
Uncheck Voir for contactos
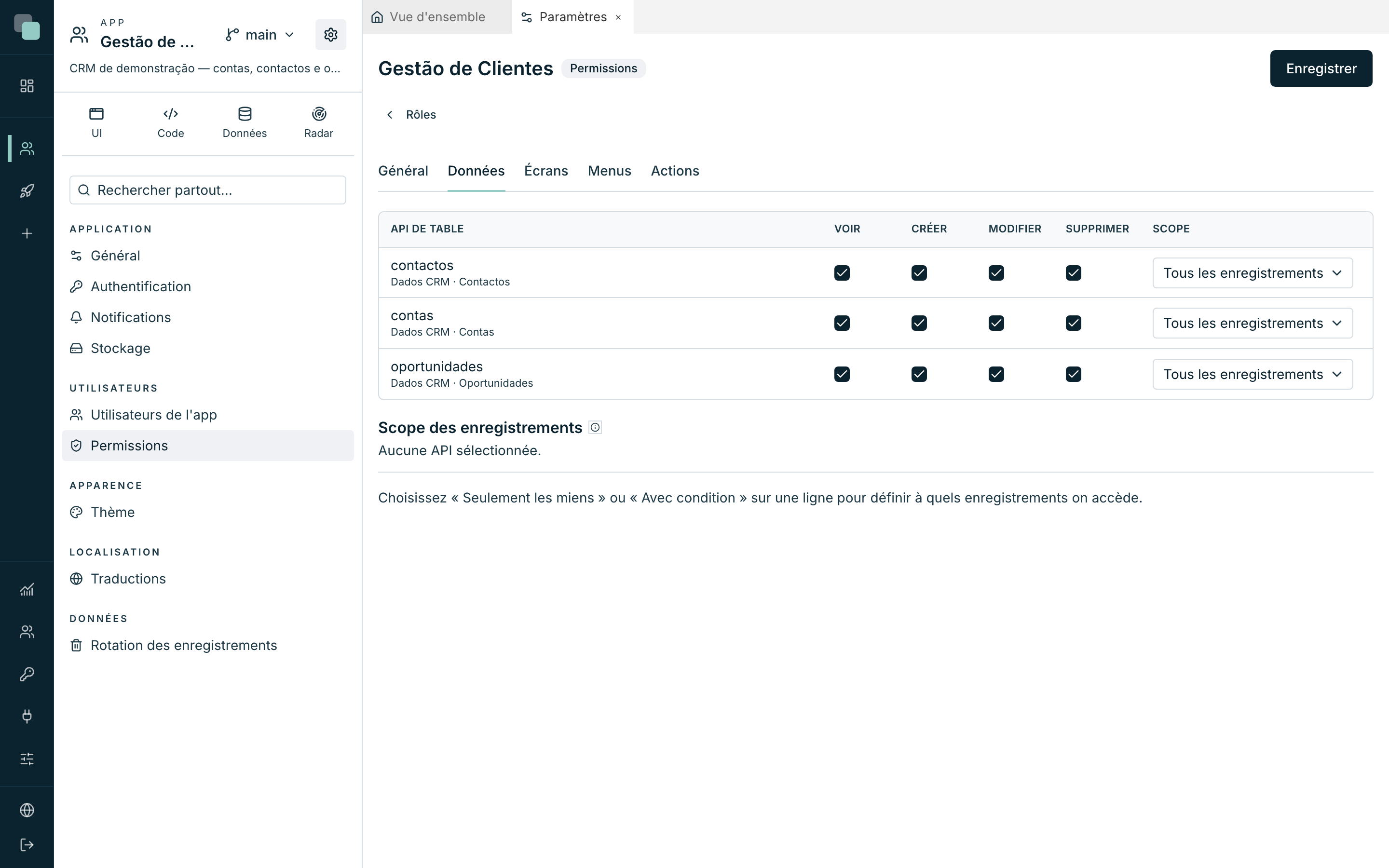[842, 272]
